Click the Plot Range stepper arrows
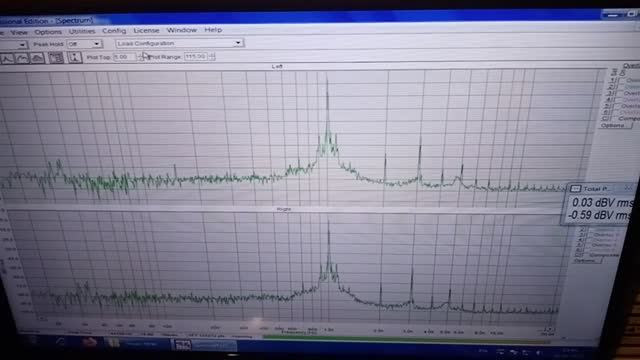This screenshot has width=640, height=360. (211, 56)
